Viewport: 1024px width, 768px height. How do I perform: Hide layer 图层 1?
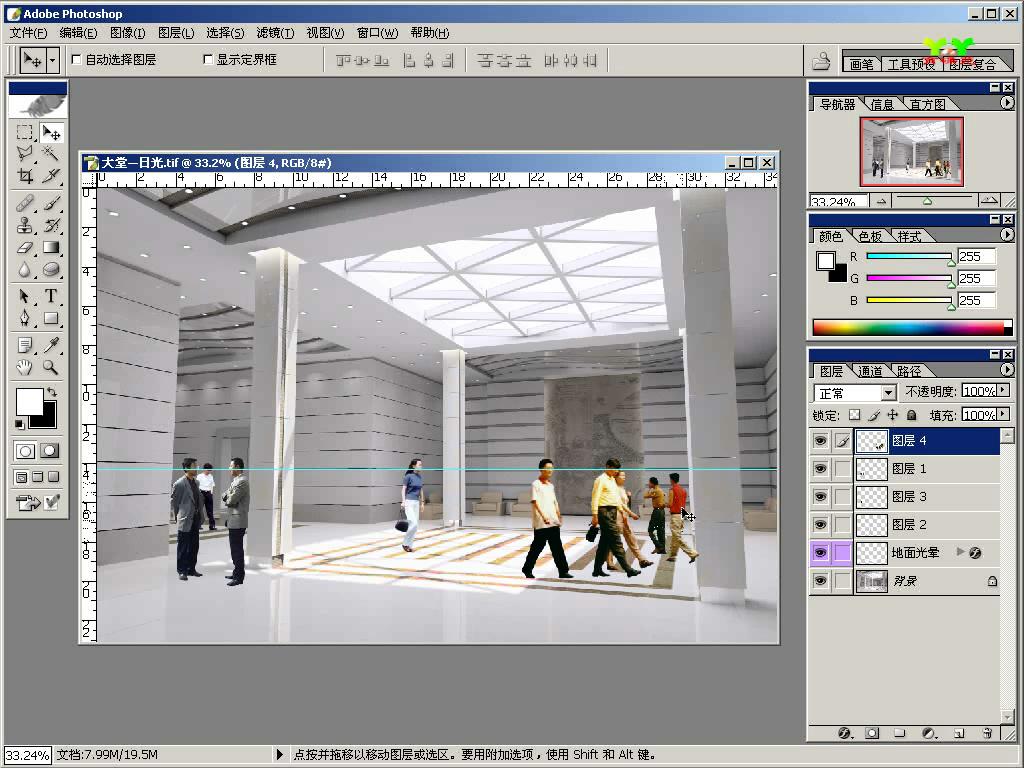[820, 468]
